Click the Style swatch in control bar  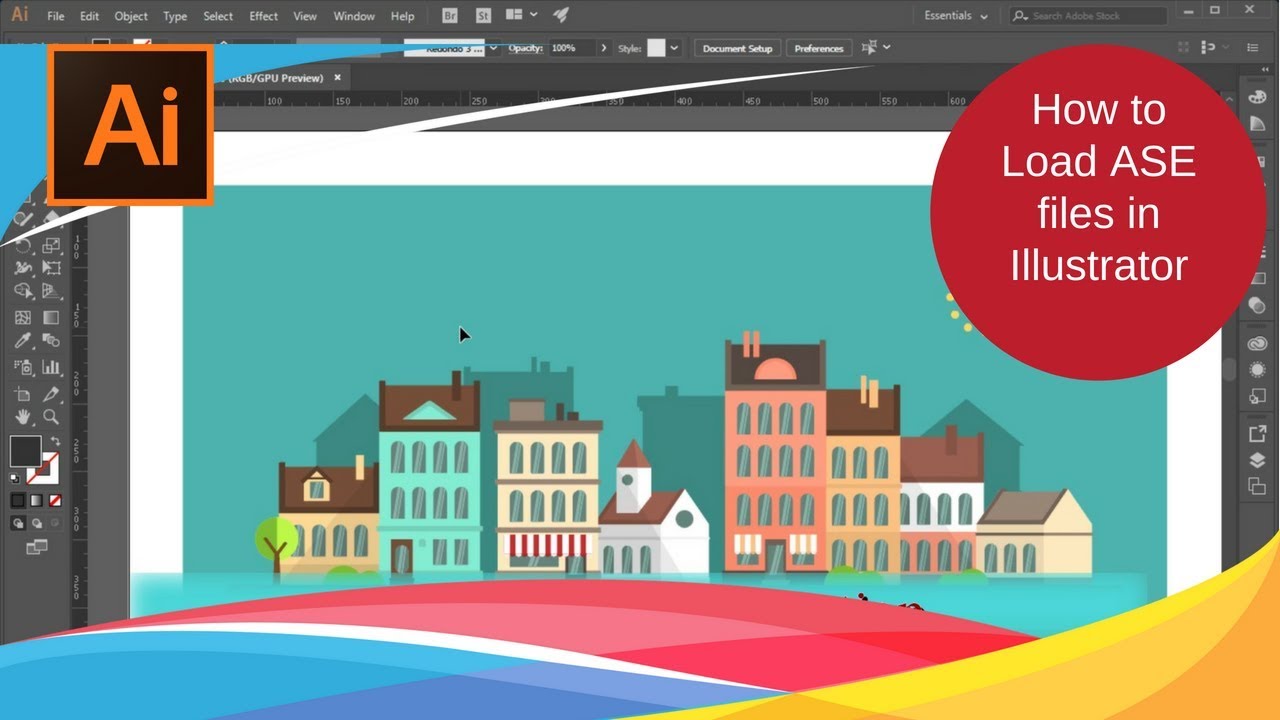(656, 48)
